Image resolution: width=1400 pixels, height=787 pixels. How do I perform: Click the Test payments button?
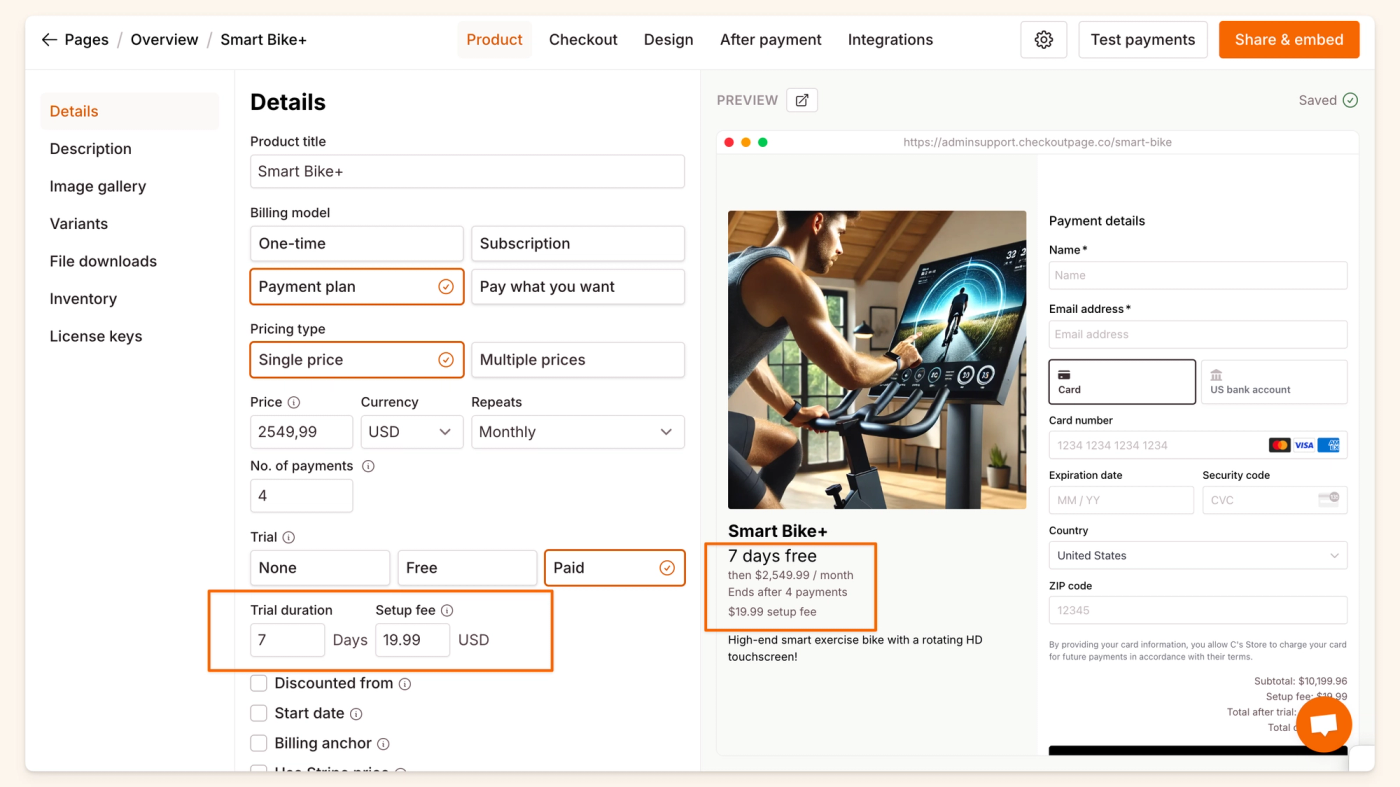pos(1143,40)
